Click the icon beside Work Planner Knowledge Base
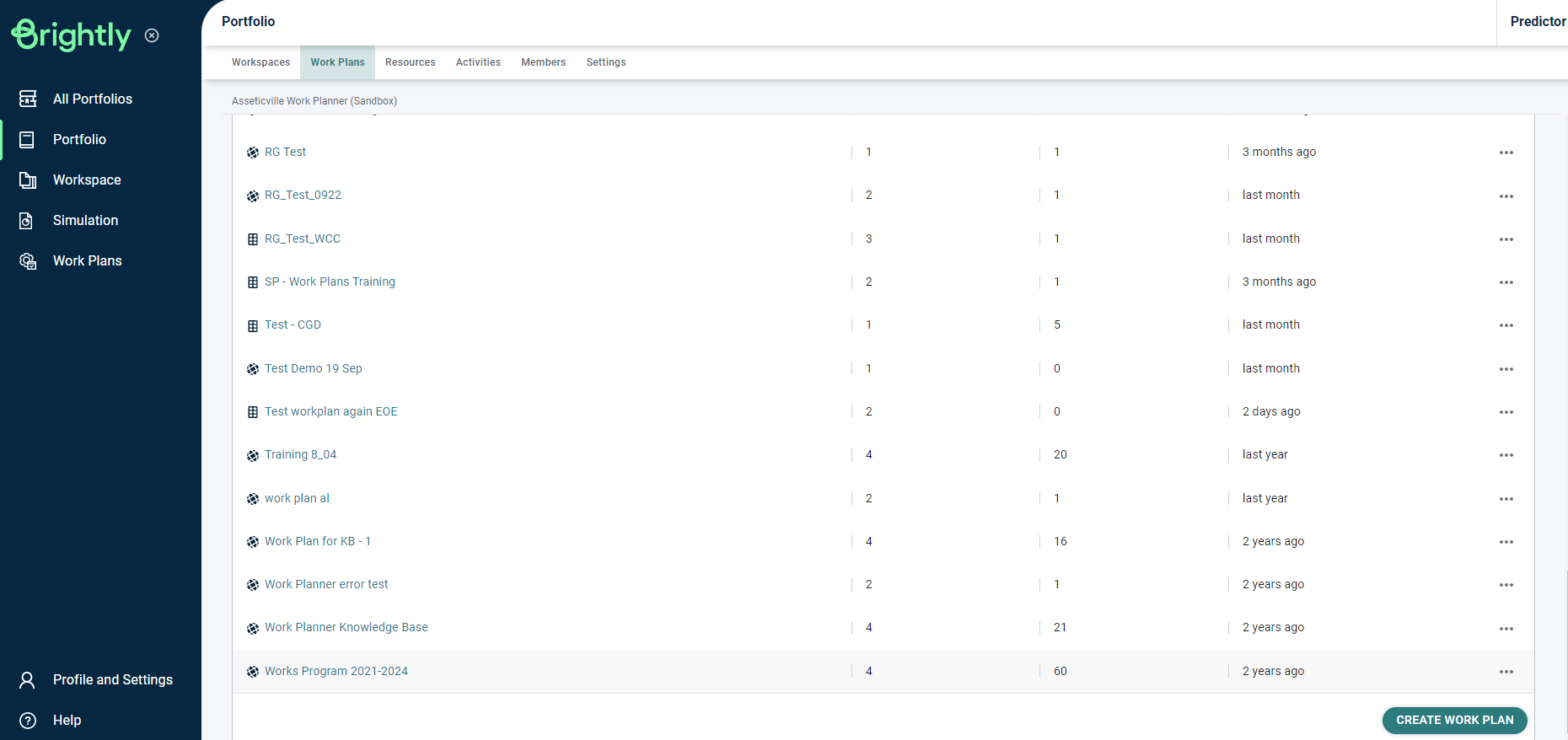Image resolution: width=1568 pixels, height=740 pixels. 253,628
